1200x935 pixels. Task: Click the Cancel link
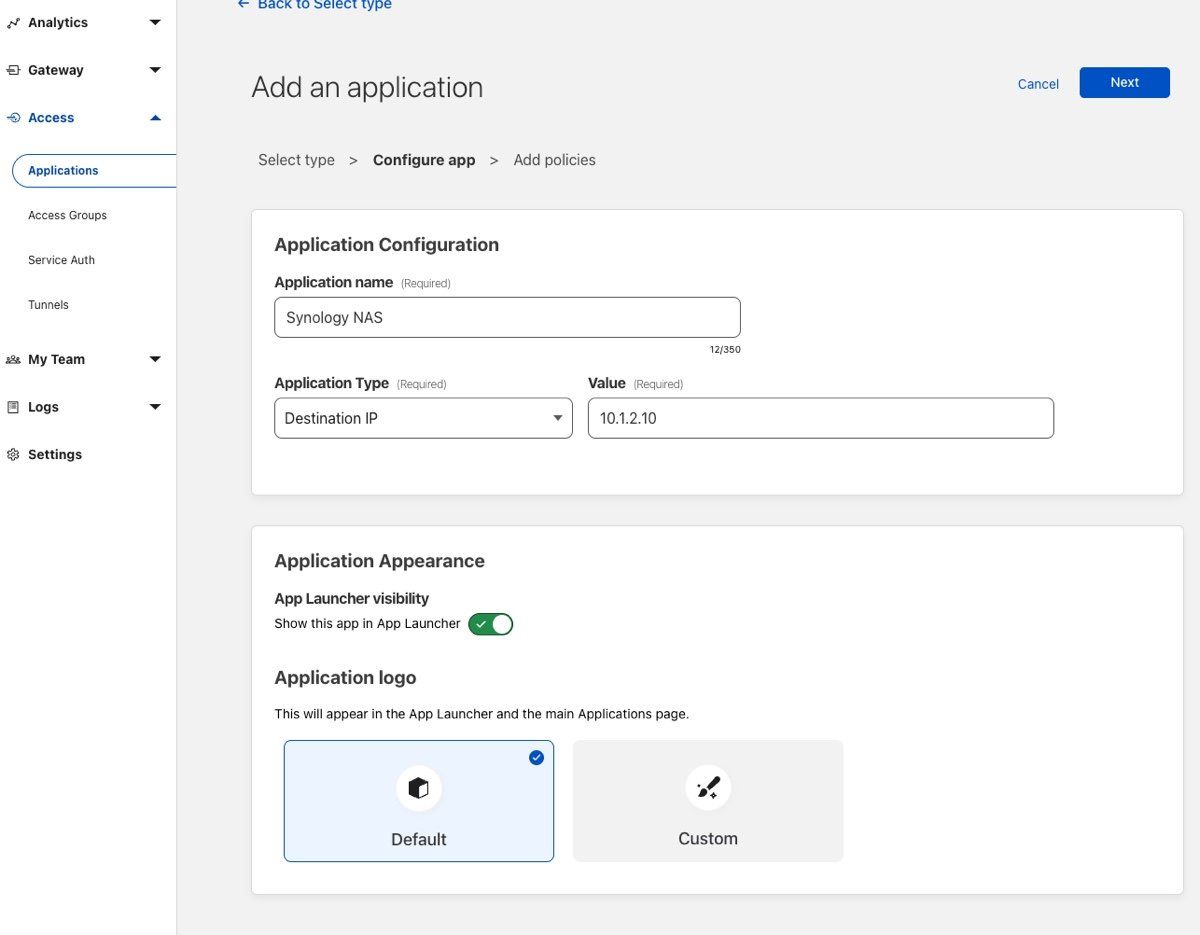coord(1038,84)
